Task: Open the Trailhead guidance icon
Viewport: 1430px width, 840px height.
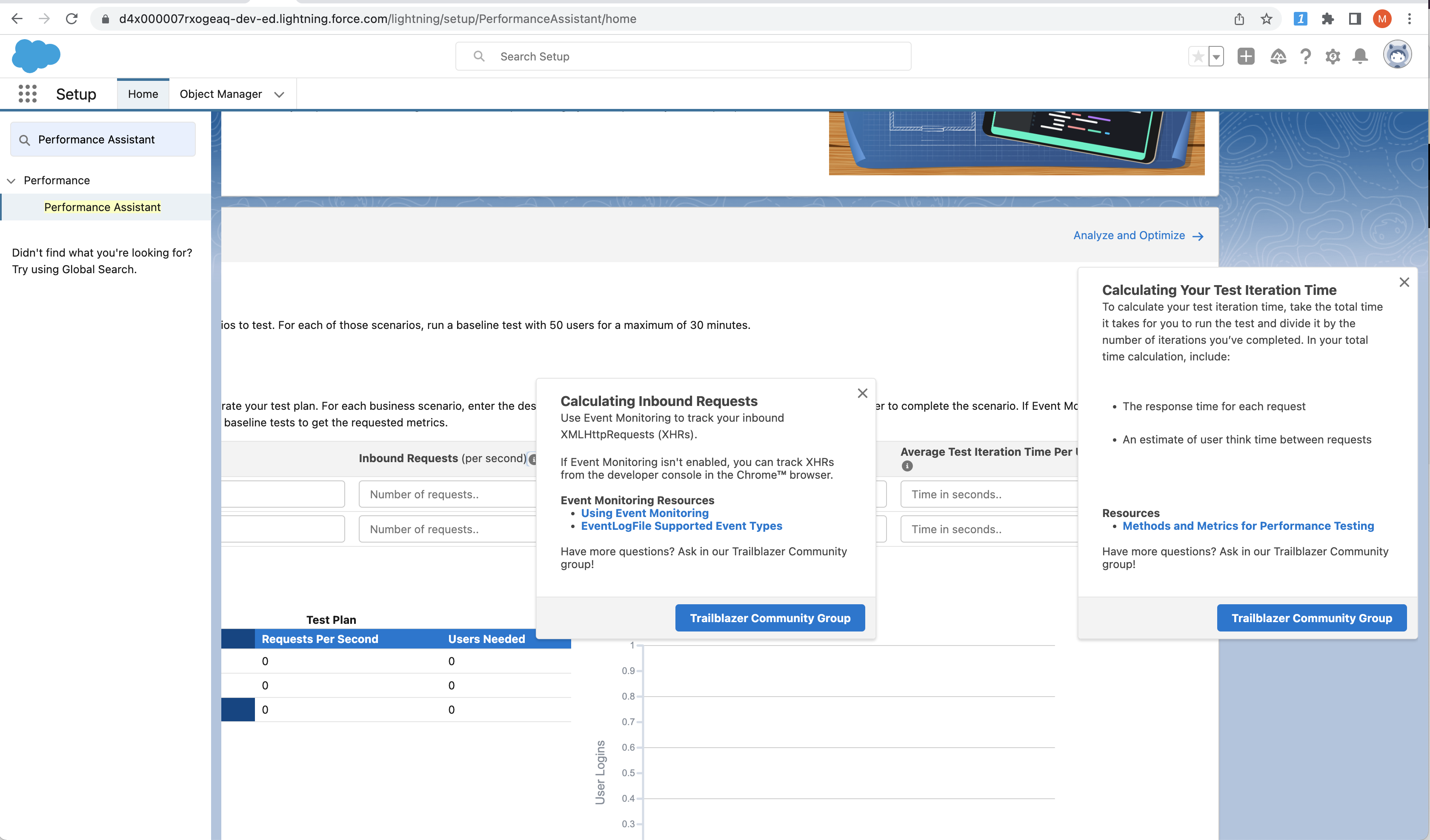Action: coord(1278,56)
